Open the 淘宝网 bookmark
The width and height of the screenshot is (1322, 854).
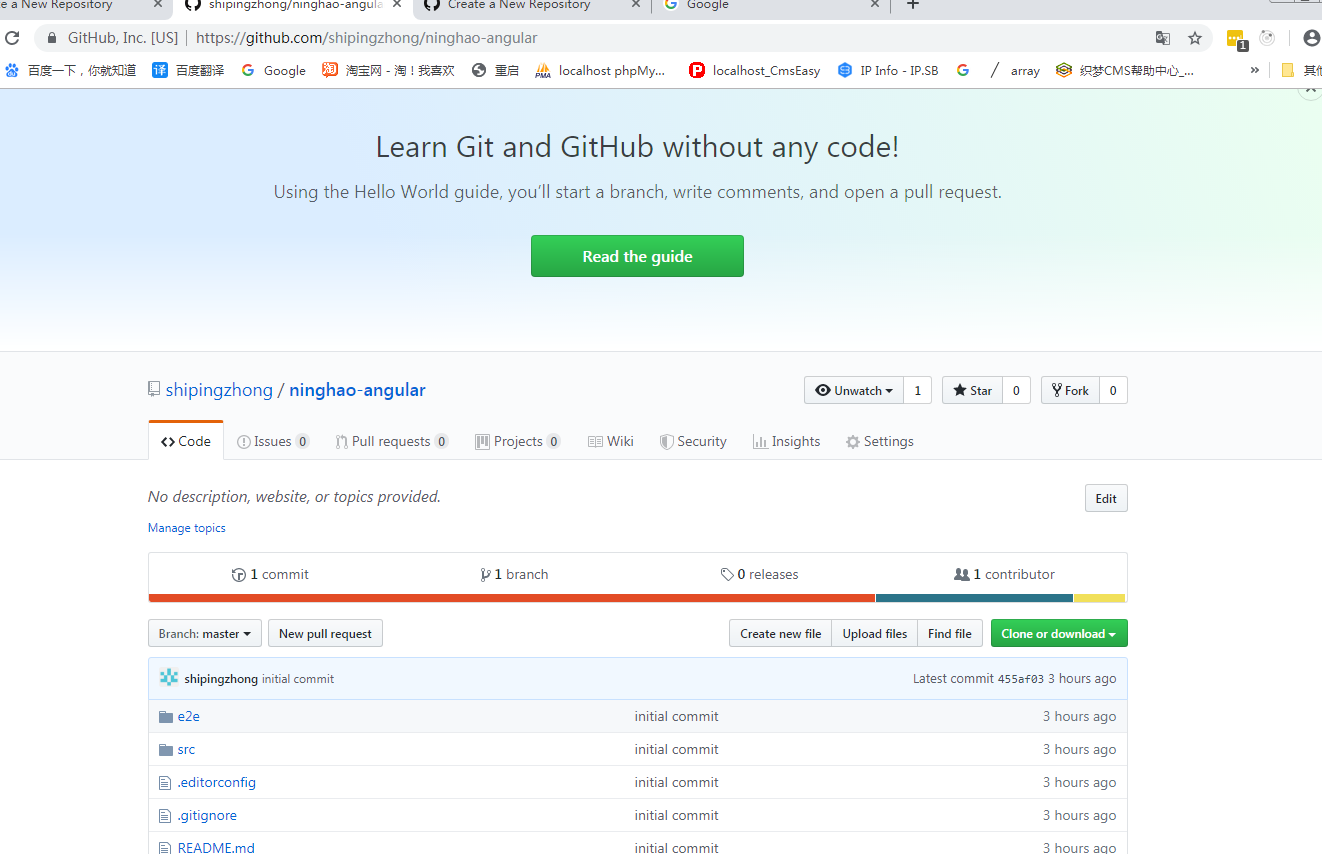coord(388,70)
